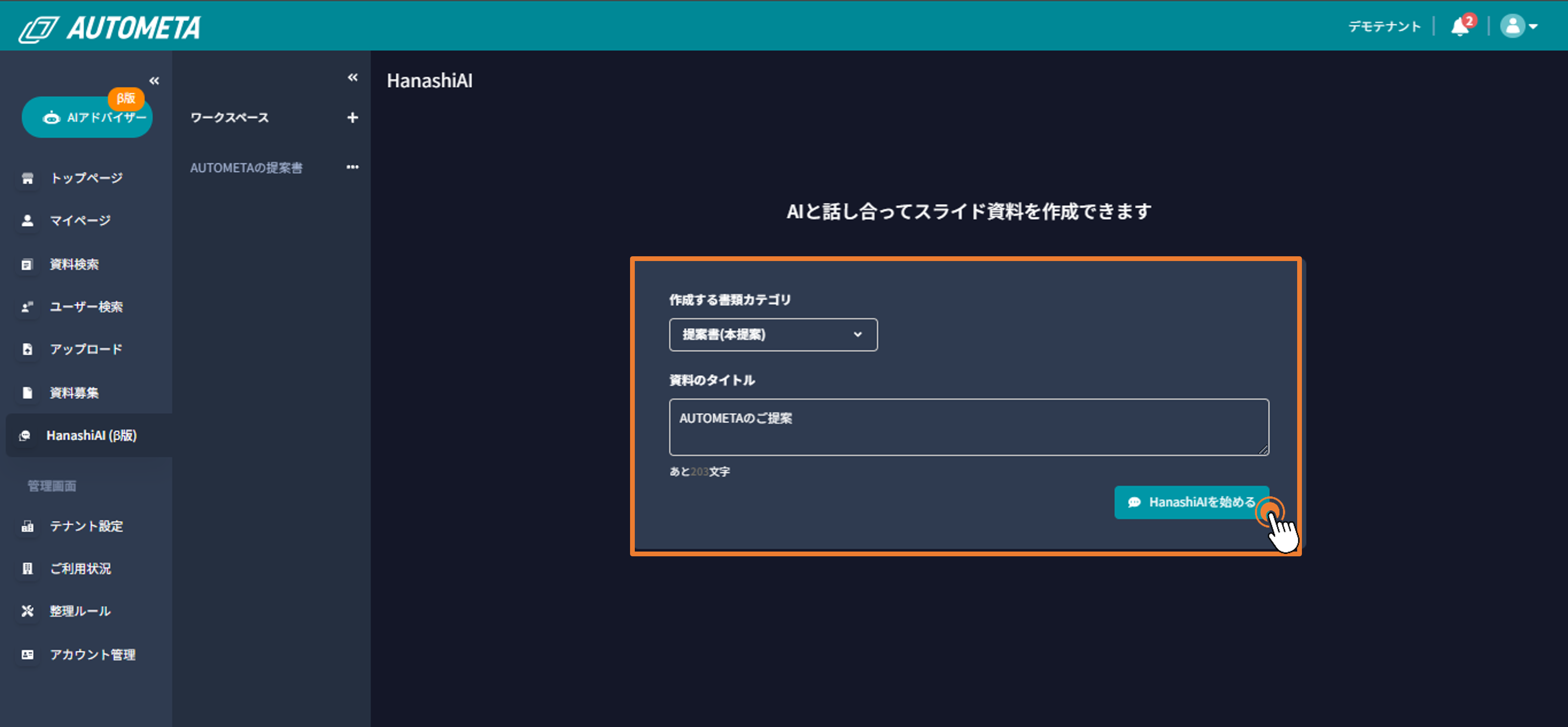Start with HanashiAIを始める button
This screenshot has width=1568, height=727.
point(1191,502)
